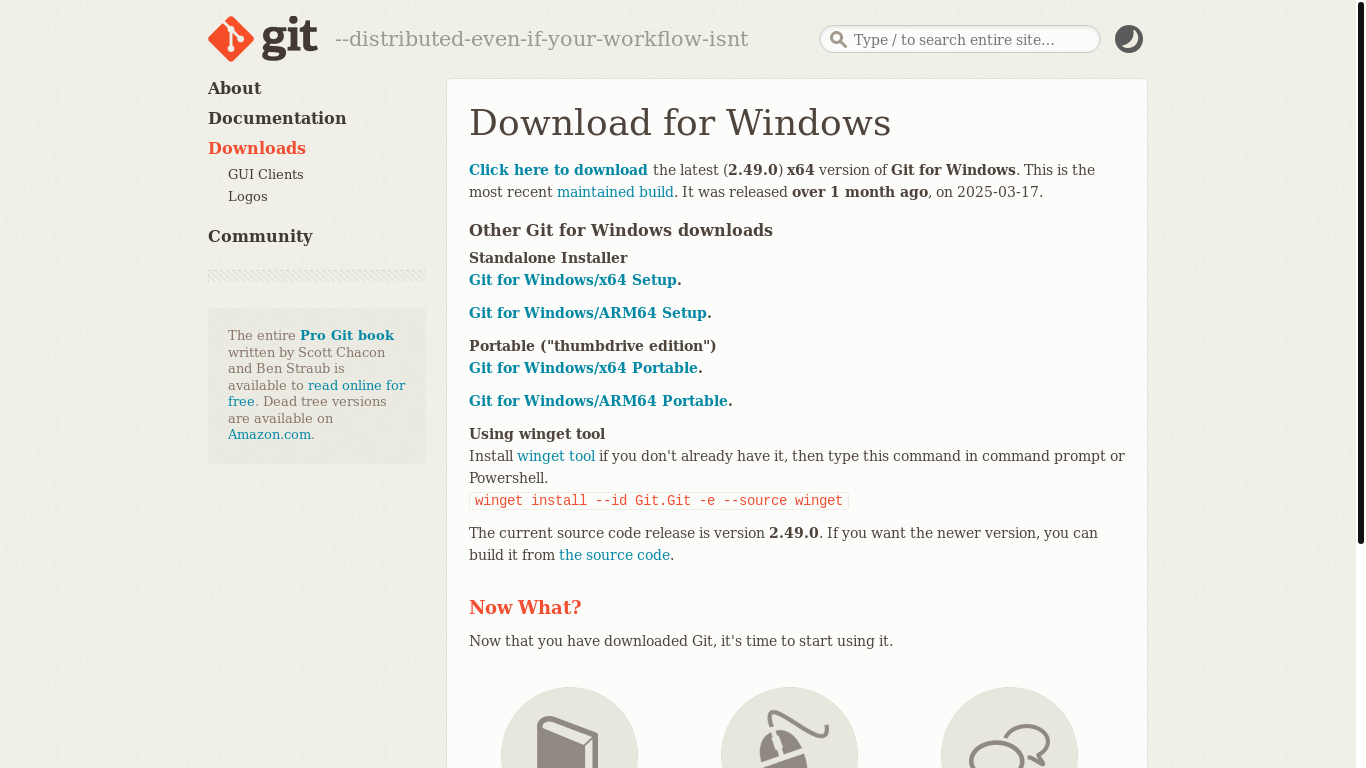Click the 'Portable ("thumbdrive edition")' subheading
The height and width of the screenshot is (768, 1366).
pos(593,346)
